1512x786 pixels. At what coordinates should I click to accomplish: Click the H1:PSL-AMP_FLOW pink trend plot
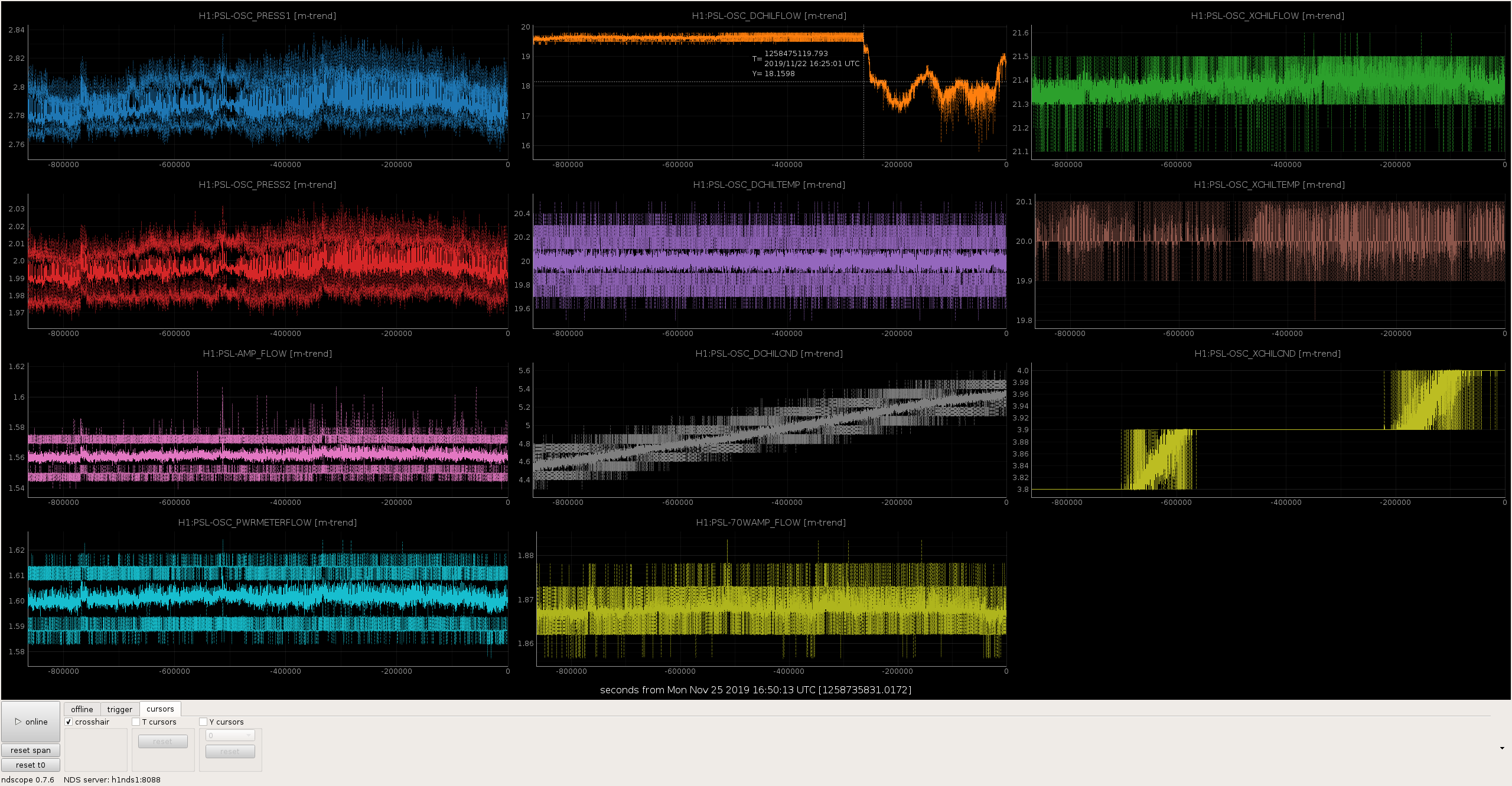click(268, 429)
